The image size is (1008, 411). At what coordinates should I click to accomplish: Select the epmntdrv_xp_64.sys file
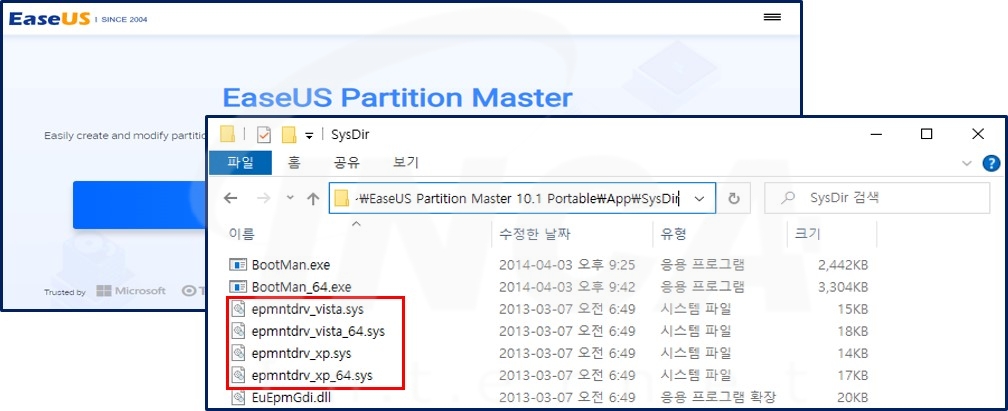(x=312, y=375)
